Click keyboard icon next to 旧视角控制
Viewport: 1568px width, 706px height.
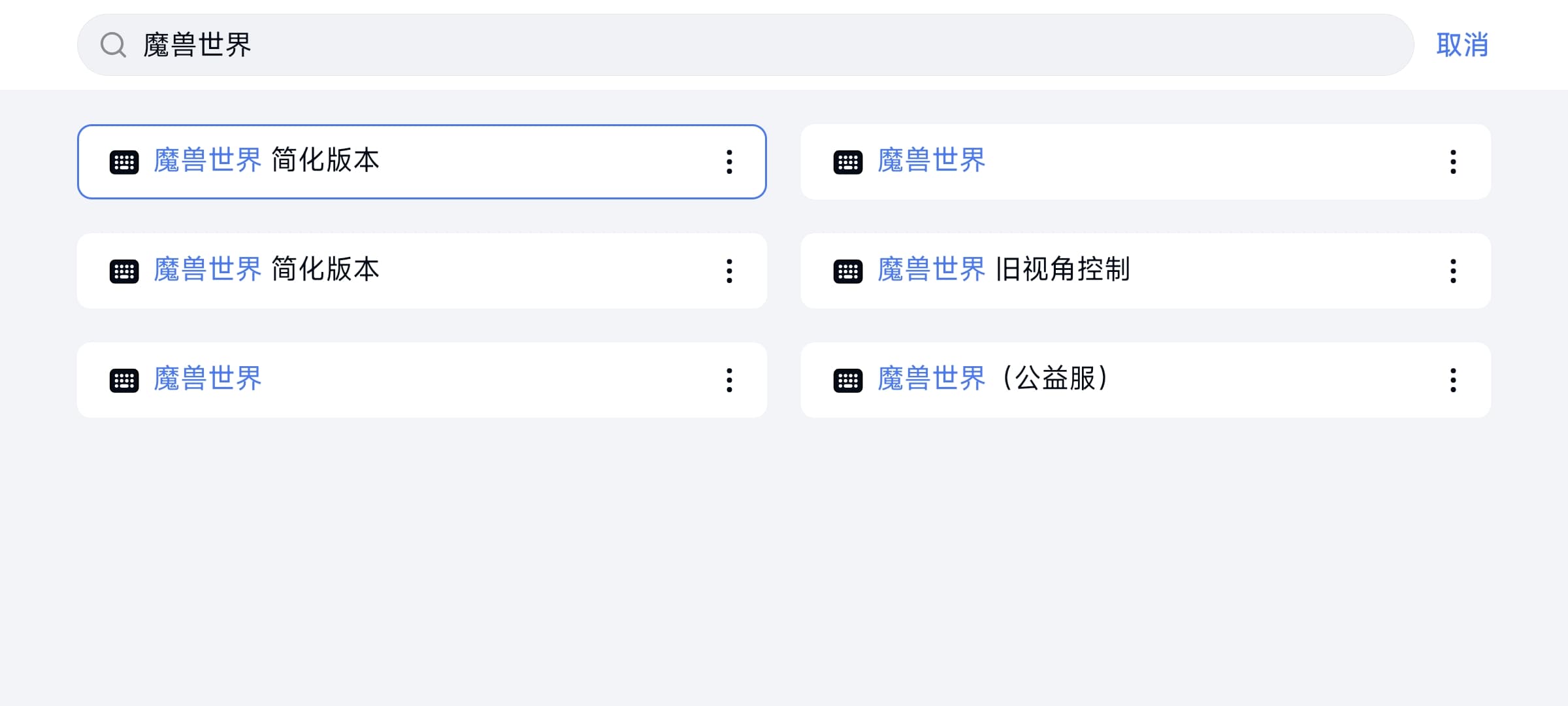coord(848,271)
